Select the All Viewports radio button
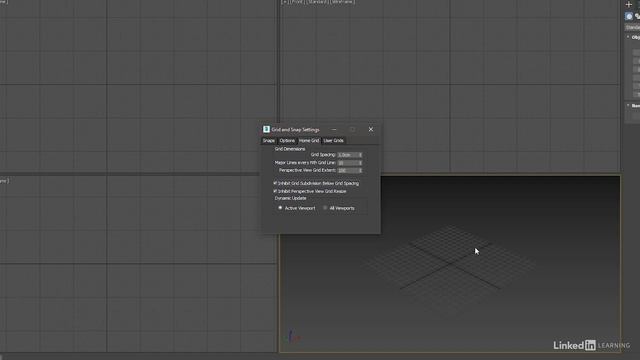The width and height of the screenshot is (640, 360). point(325,208)
